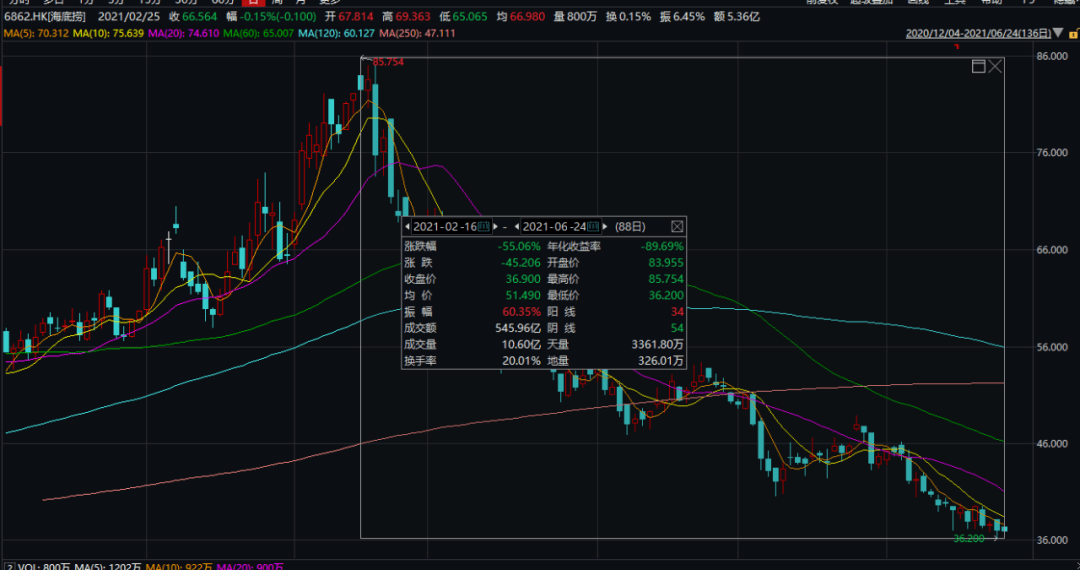Open the calendar picker for start date 2021-02-16
This screenshot has width=1080, height=570.
point(484,226)
